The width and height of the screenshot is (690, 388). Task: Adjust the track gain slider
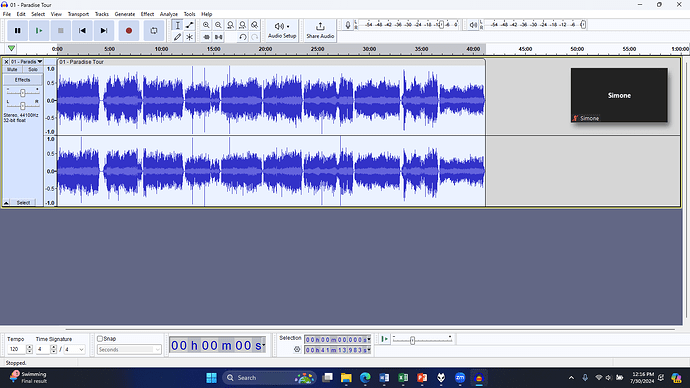click(22, 92)
